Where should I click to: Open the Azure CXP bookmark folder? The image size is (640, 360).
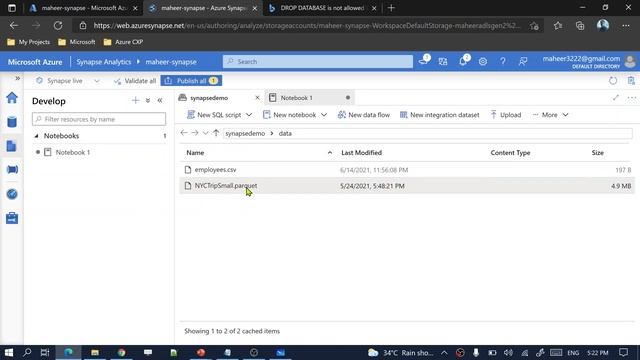tap(123, 42)
